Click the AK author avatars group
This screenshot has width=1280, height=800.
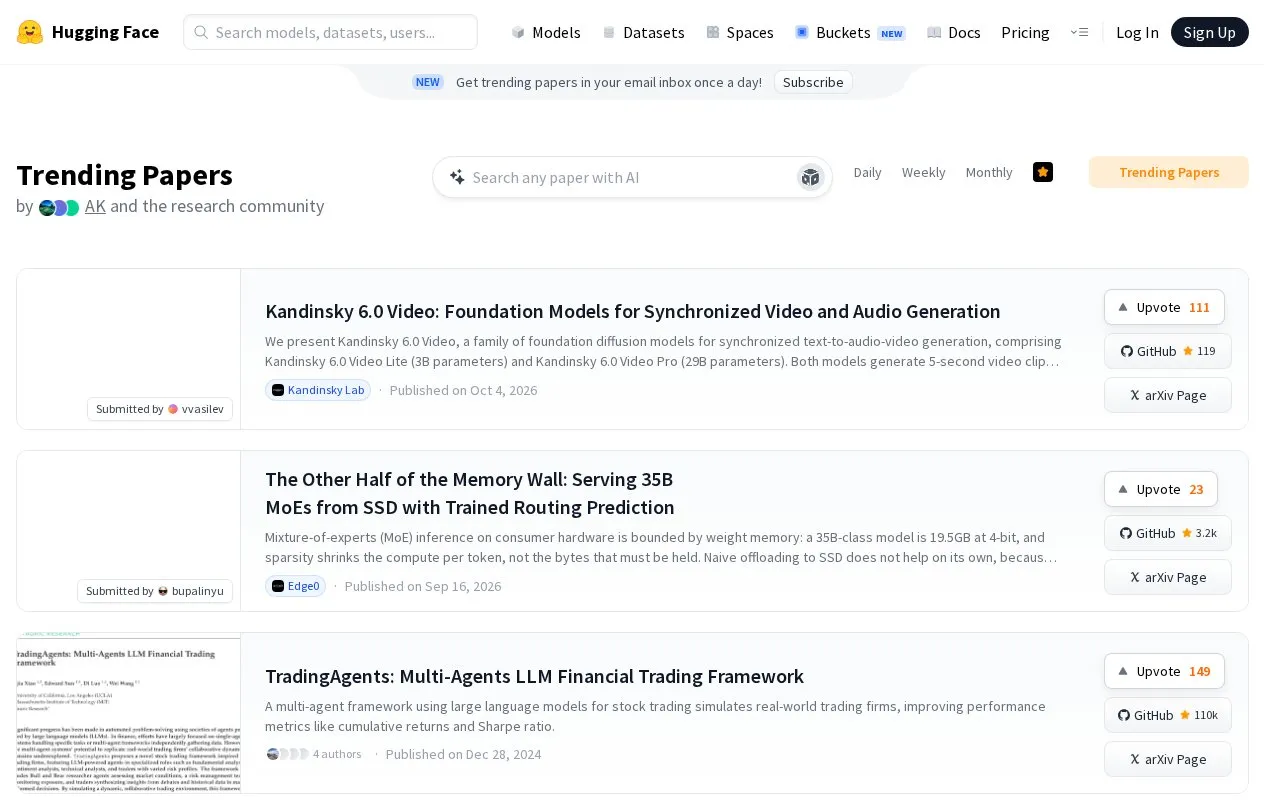point(59,208)
